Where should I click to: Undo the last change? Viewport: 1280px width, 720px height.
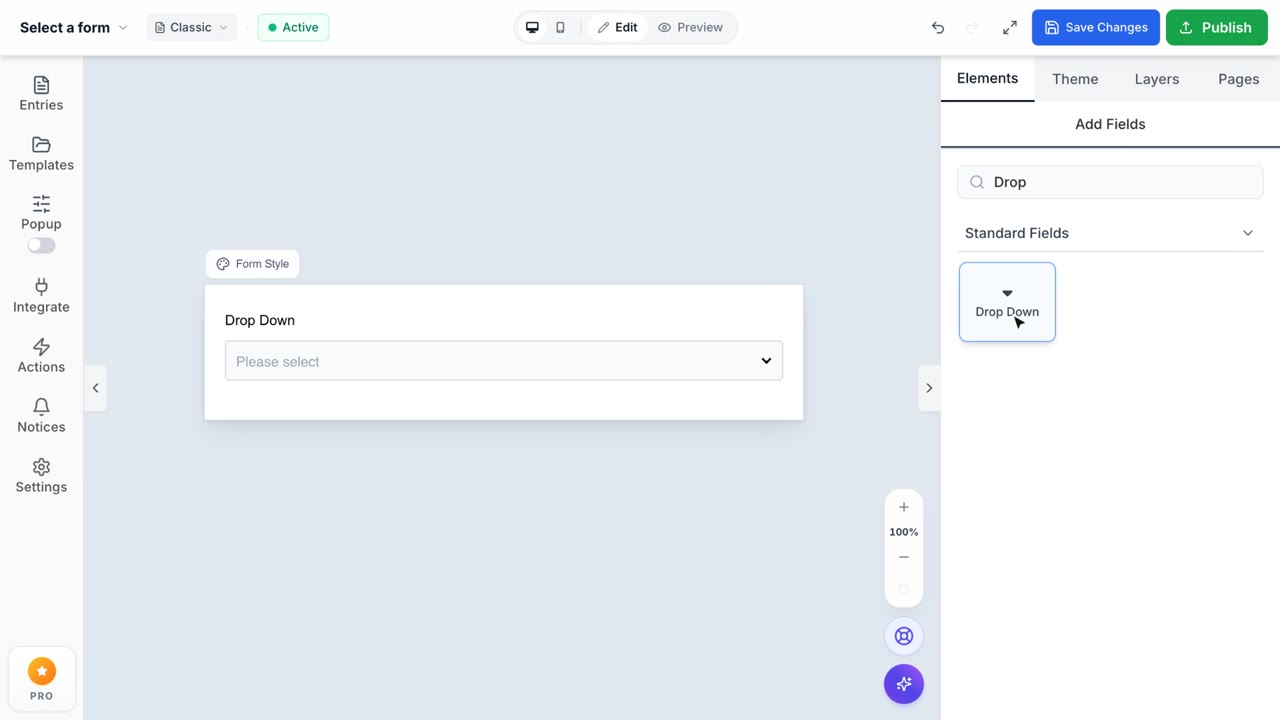(938, 27)
